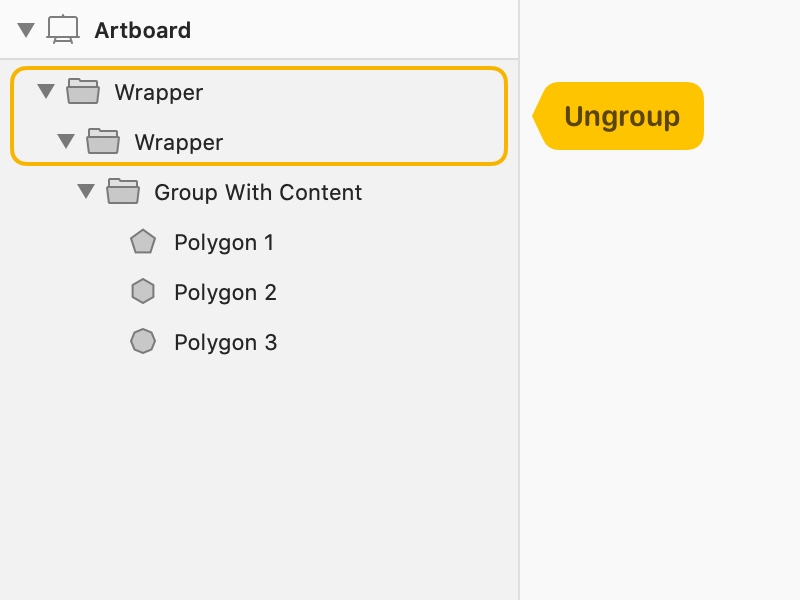Click the outer Wrapper folder icon
Screen dimensions: 800x600
point(83,91)
